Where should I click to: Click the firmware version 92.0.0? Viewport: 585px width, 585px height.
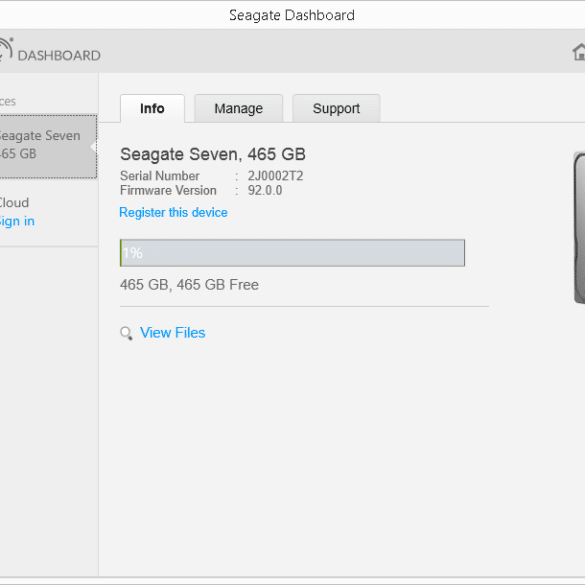coord(265,190)
